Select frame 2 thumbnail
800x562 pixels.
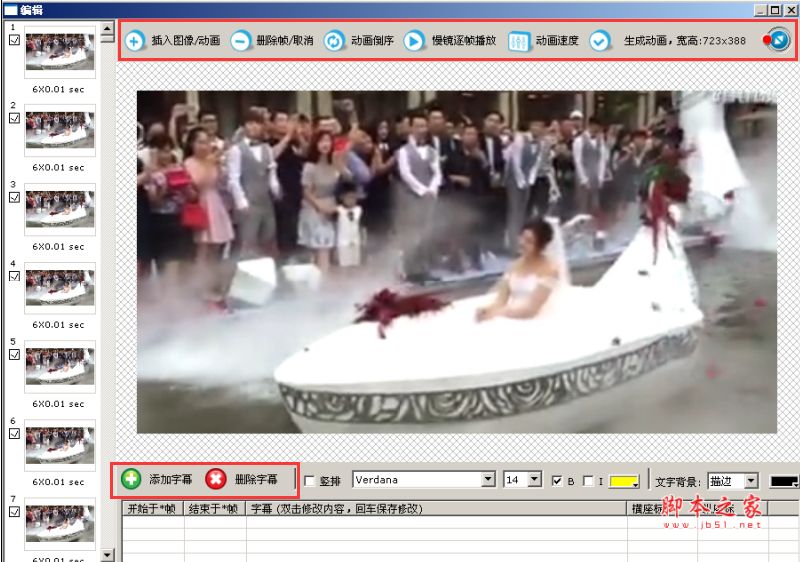(60, 130)
